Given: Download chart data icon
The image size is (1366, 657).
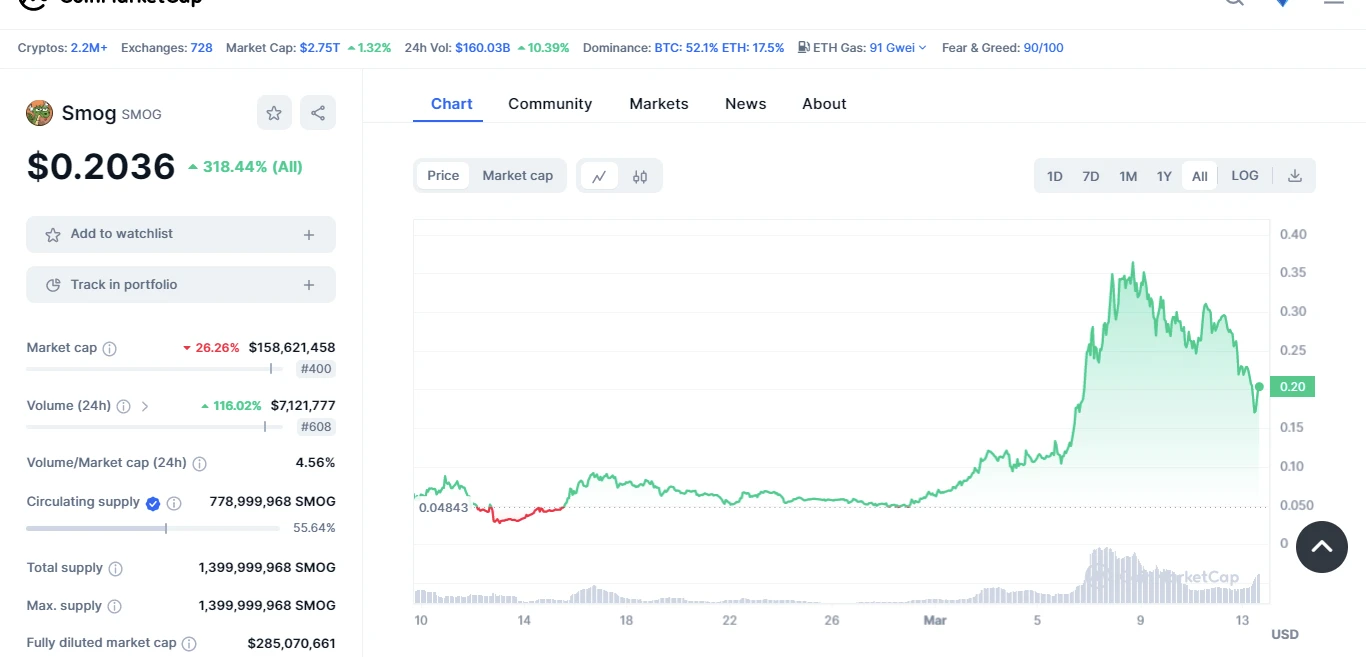Looking at the screenshot, I should 1295,176.
